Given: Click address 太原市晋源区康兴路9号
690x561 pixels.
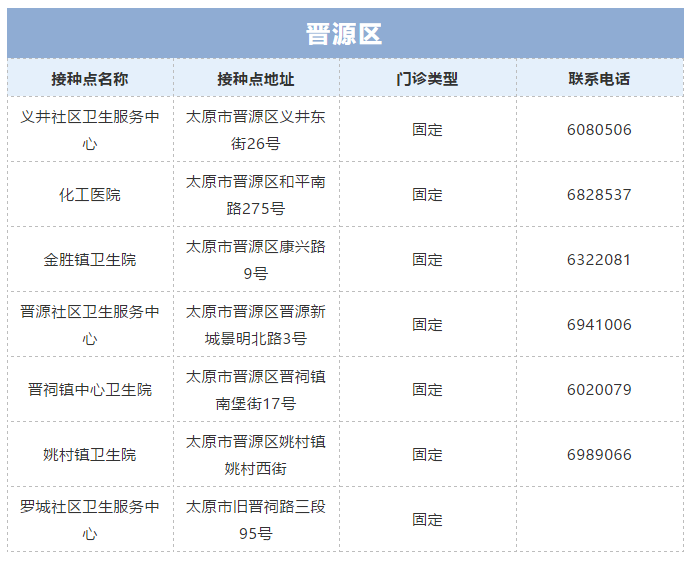Looking at the screenshot, I should [256, 260].
